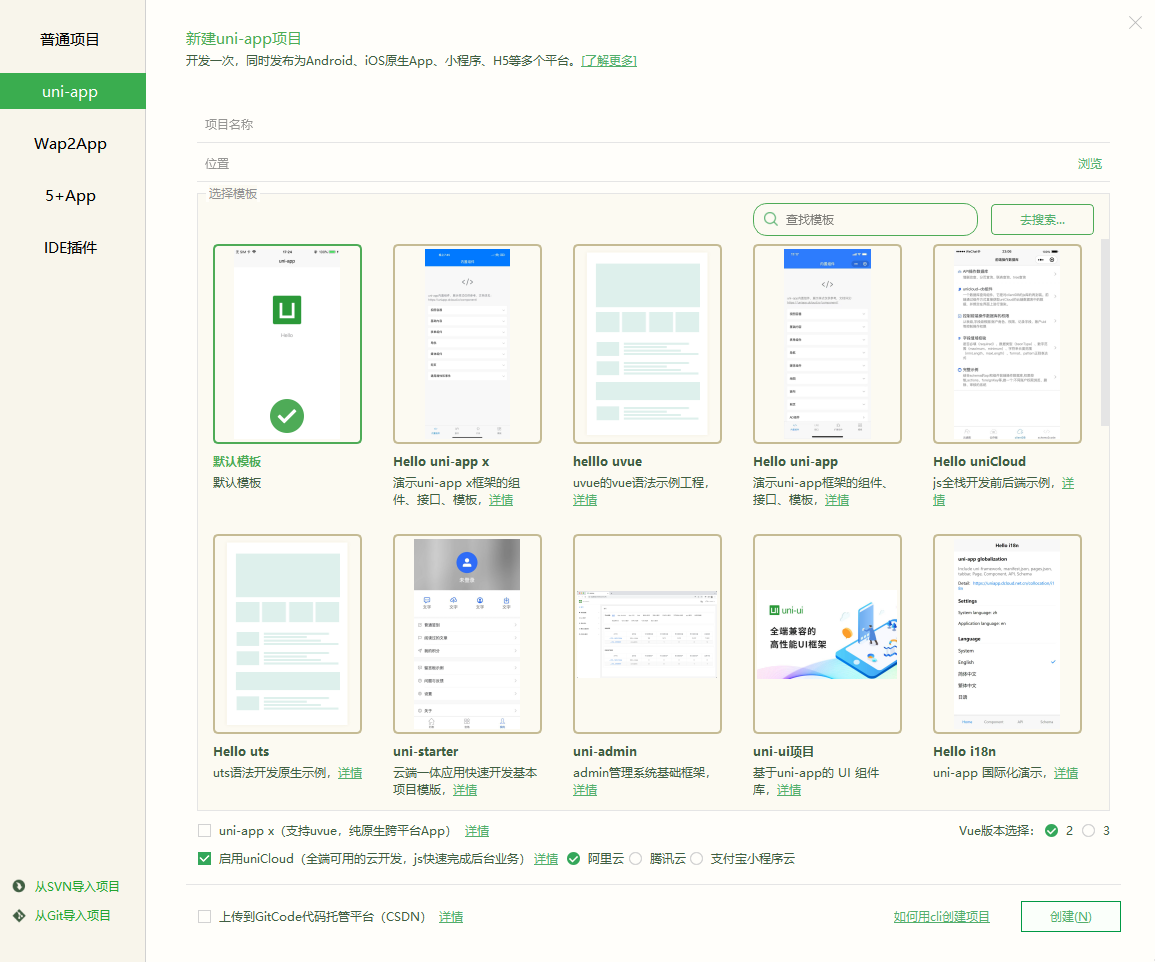Open the Wap2App section
Viewport: 1155px width, 962px height.
(x=70, y=143)
